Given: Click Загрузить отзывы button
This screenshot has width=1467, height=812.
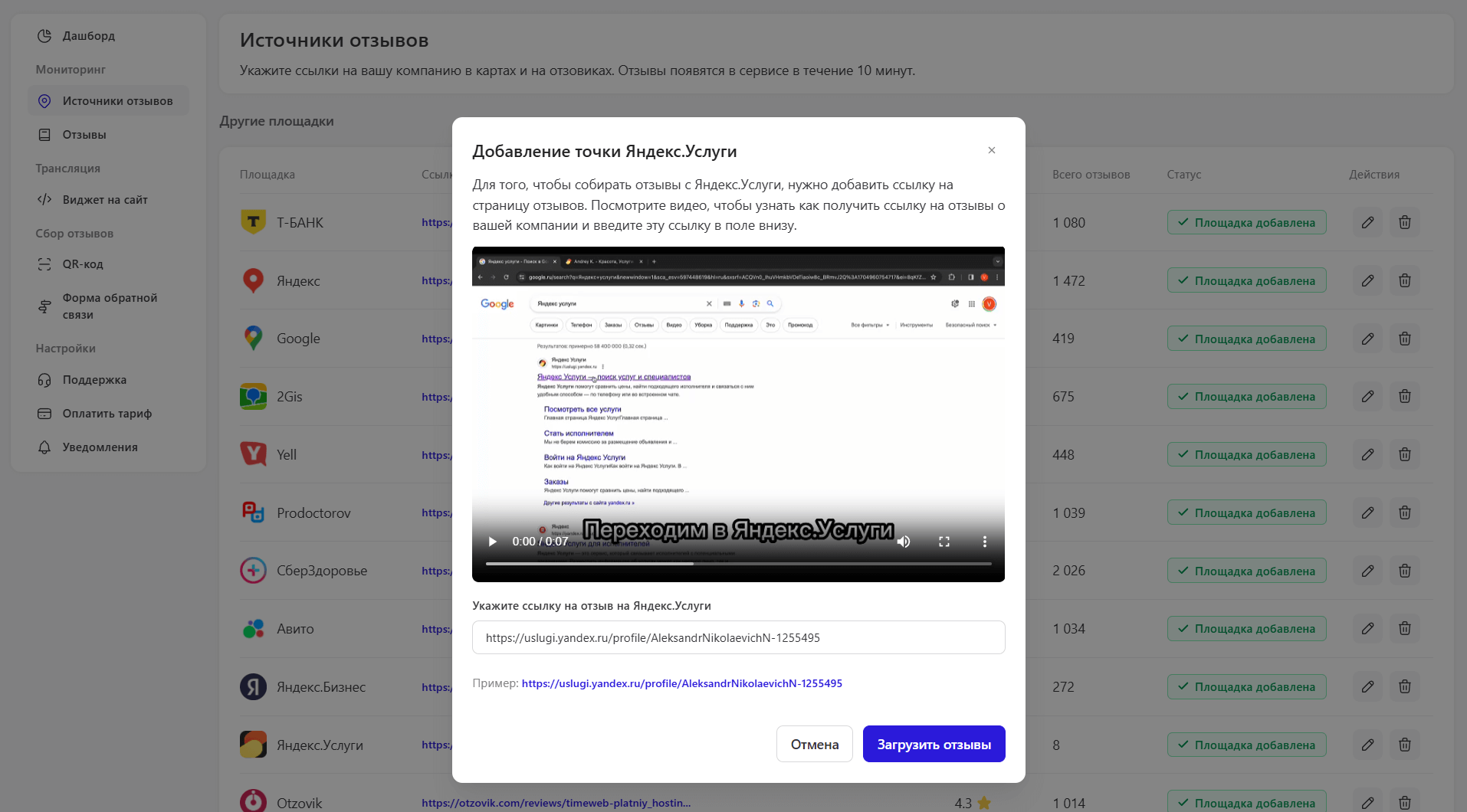Looking at the screenshot, I should pyautogui.click(x=934, y=744).
